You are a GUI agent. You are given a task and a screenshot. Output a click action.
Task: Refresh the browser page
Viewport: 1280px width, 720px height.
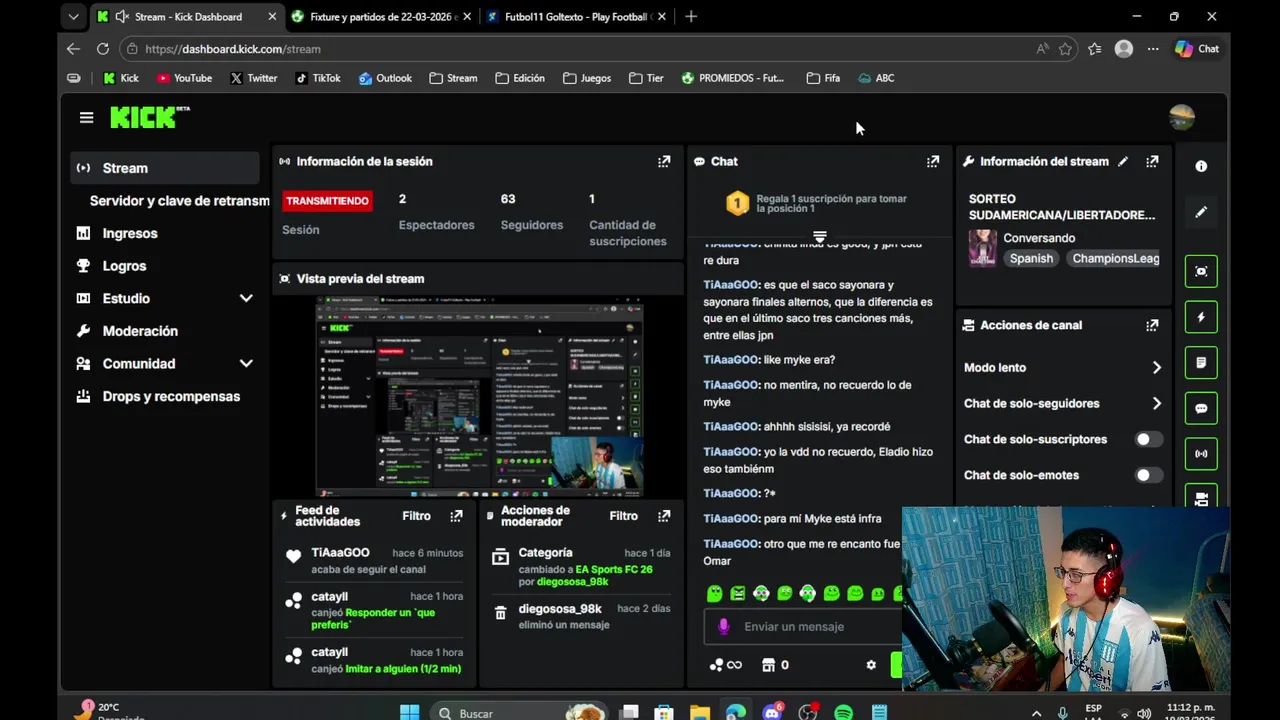102,49
